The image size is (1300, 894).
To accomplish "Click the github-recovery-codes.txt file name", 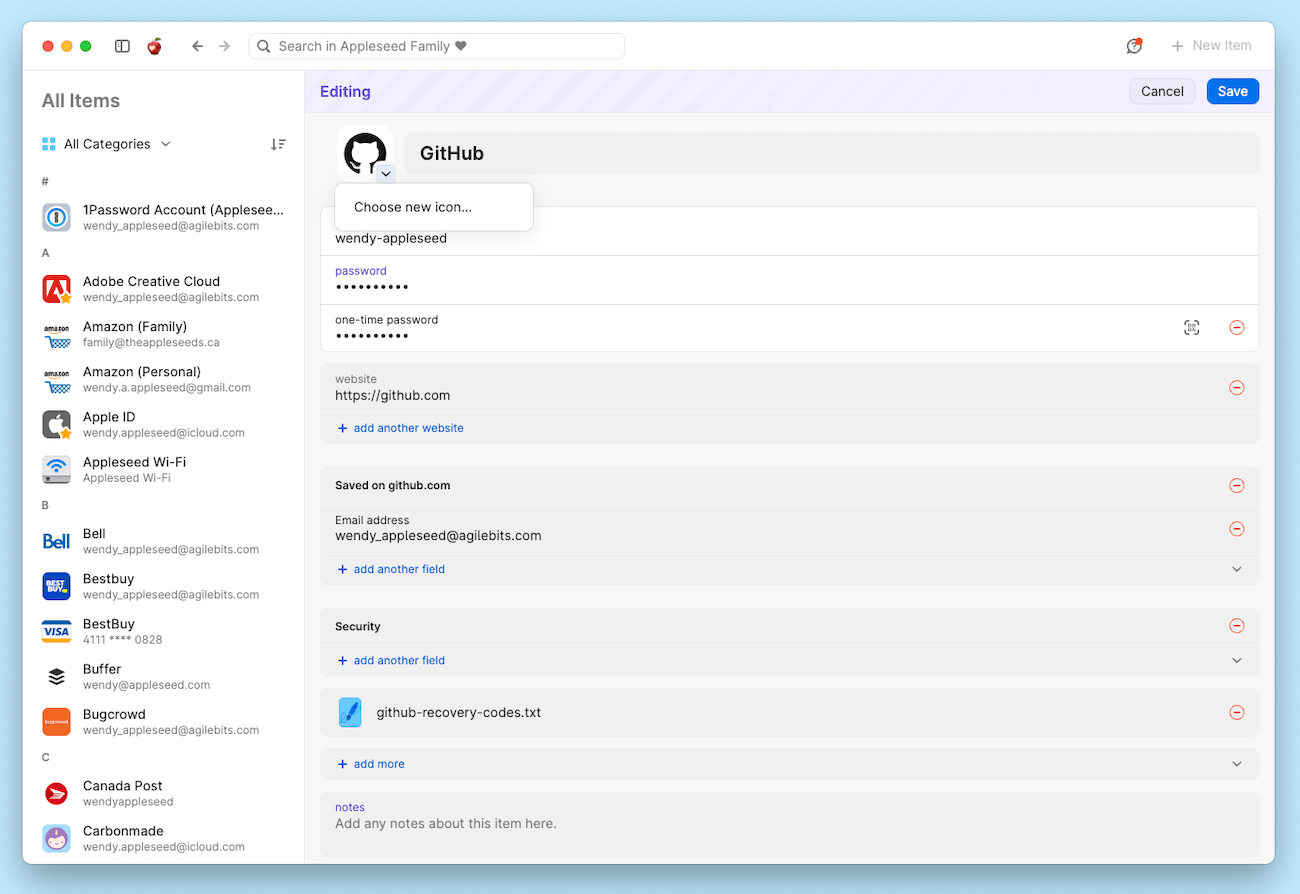I will click(x=459, y=713).
